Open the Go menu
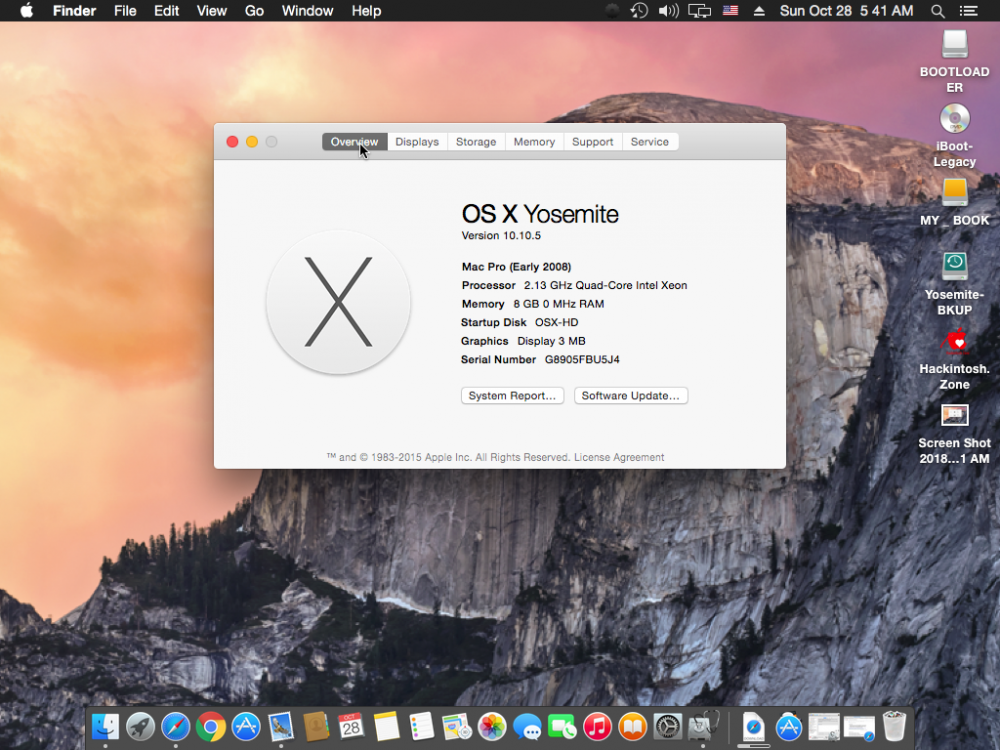 click(x=254, y=11)
